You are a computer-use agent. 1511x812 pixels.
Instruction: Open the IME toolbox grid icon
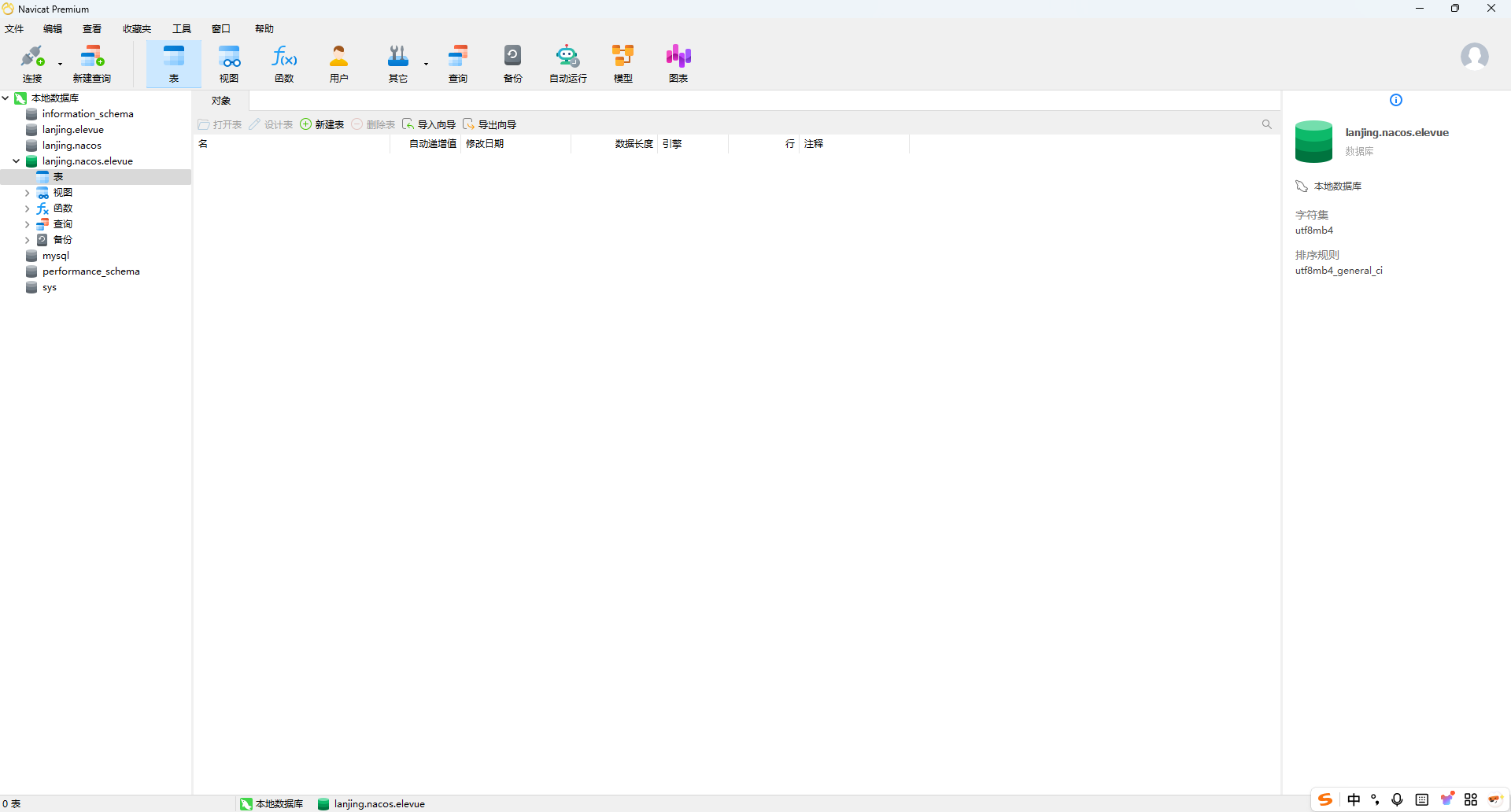1471,799
